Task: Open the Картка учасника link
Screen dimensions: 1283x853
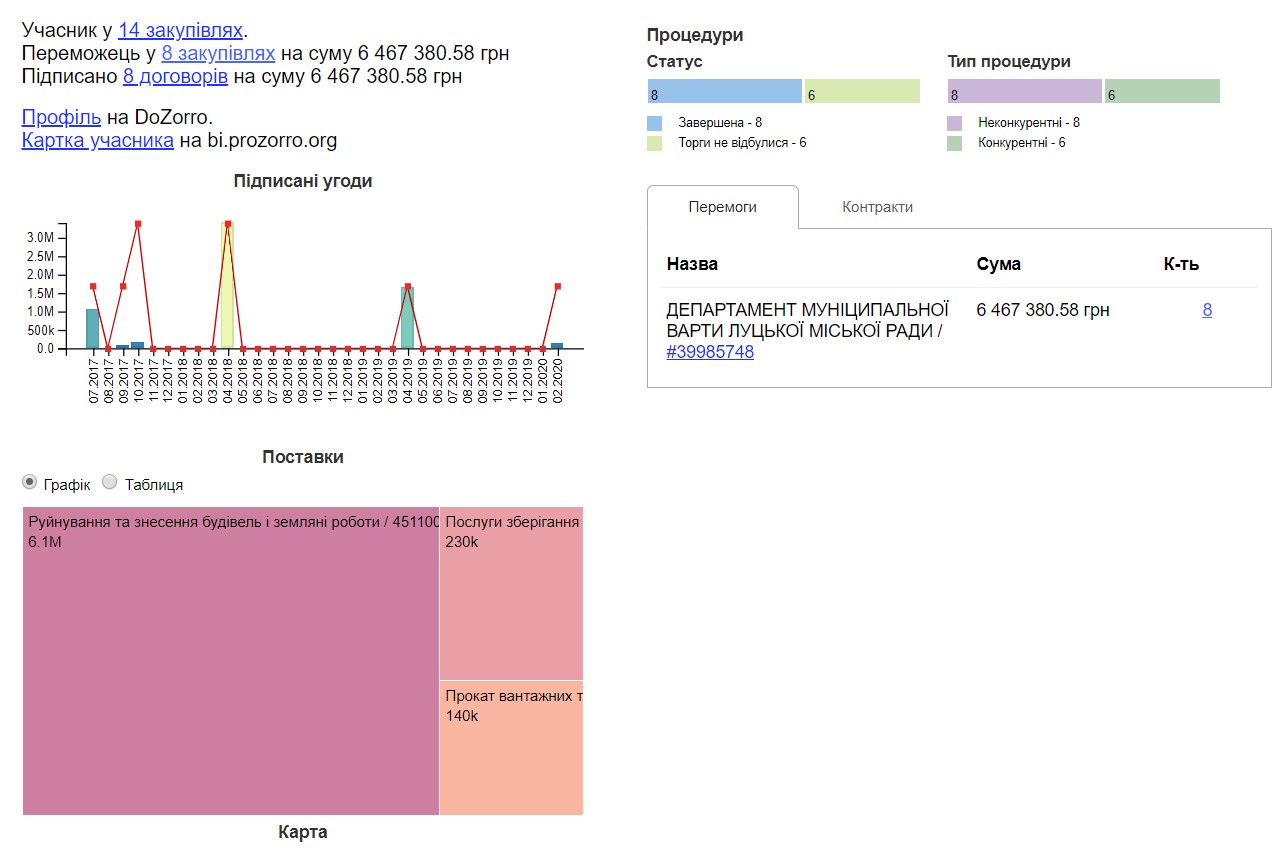Action: click(x=98, y=140)
